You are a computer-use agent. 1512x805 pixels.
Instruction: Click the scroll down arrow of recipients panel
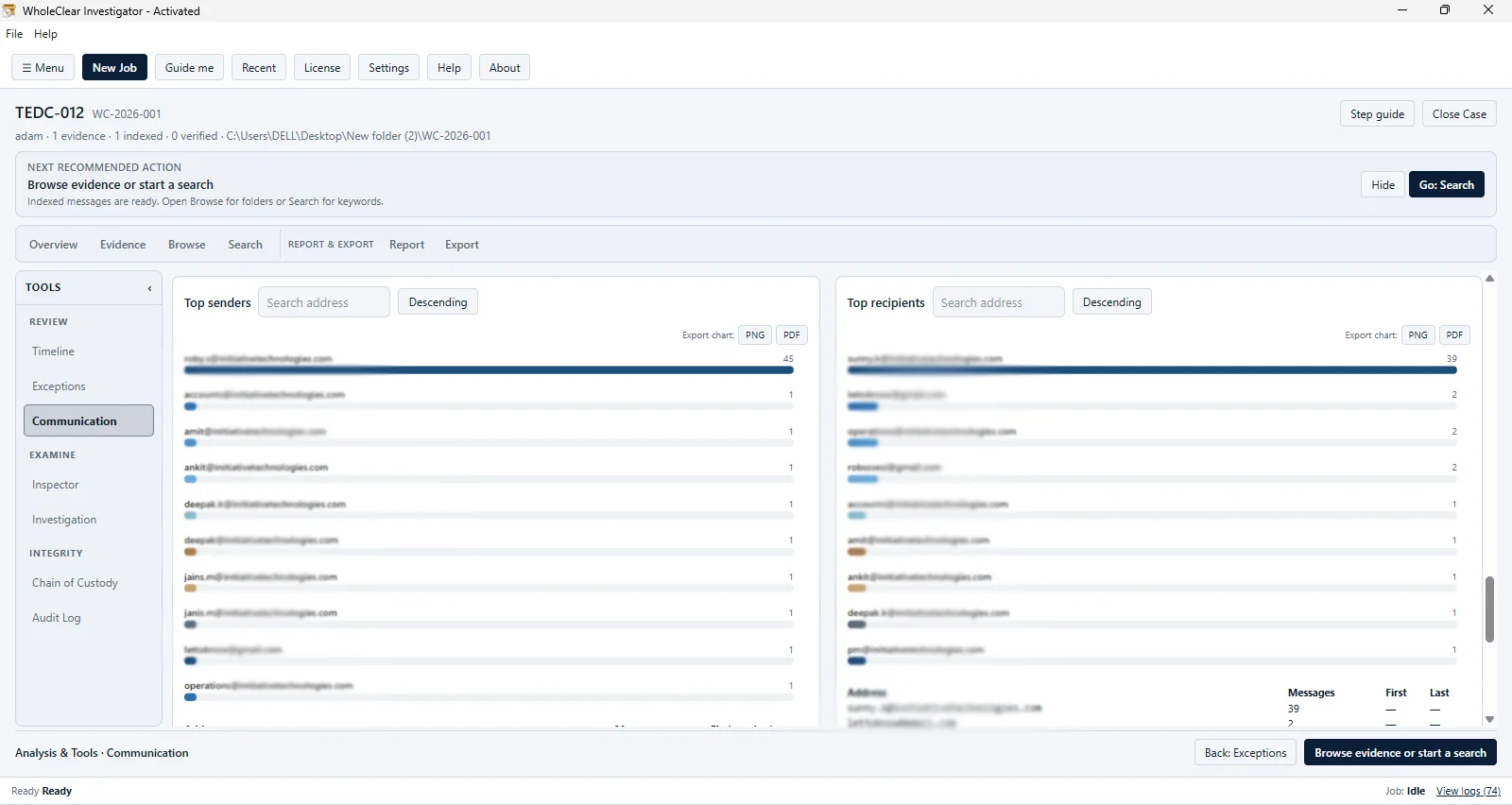[x=1489, y=720]
